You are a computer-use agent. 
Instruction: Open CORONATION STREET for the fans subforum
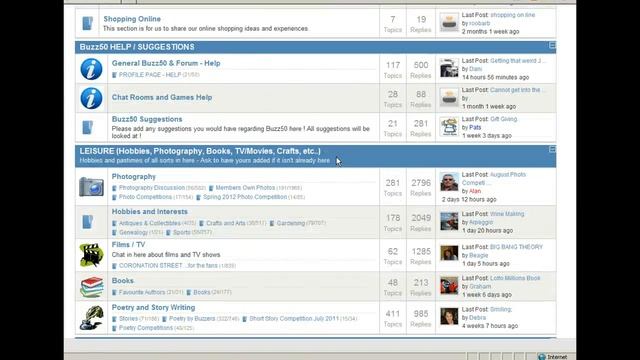pos(168,266)
